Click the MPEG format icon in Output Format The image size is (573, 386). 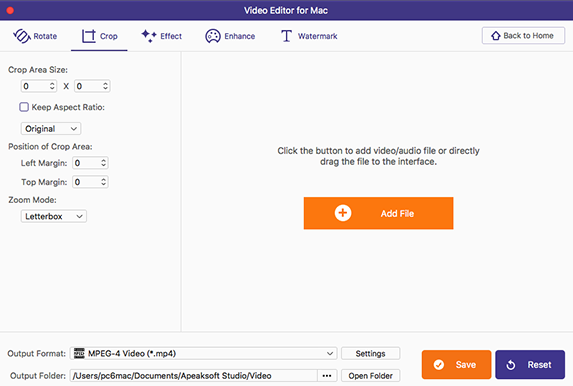pyautogui.click(x=79, y=353)
